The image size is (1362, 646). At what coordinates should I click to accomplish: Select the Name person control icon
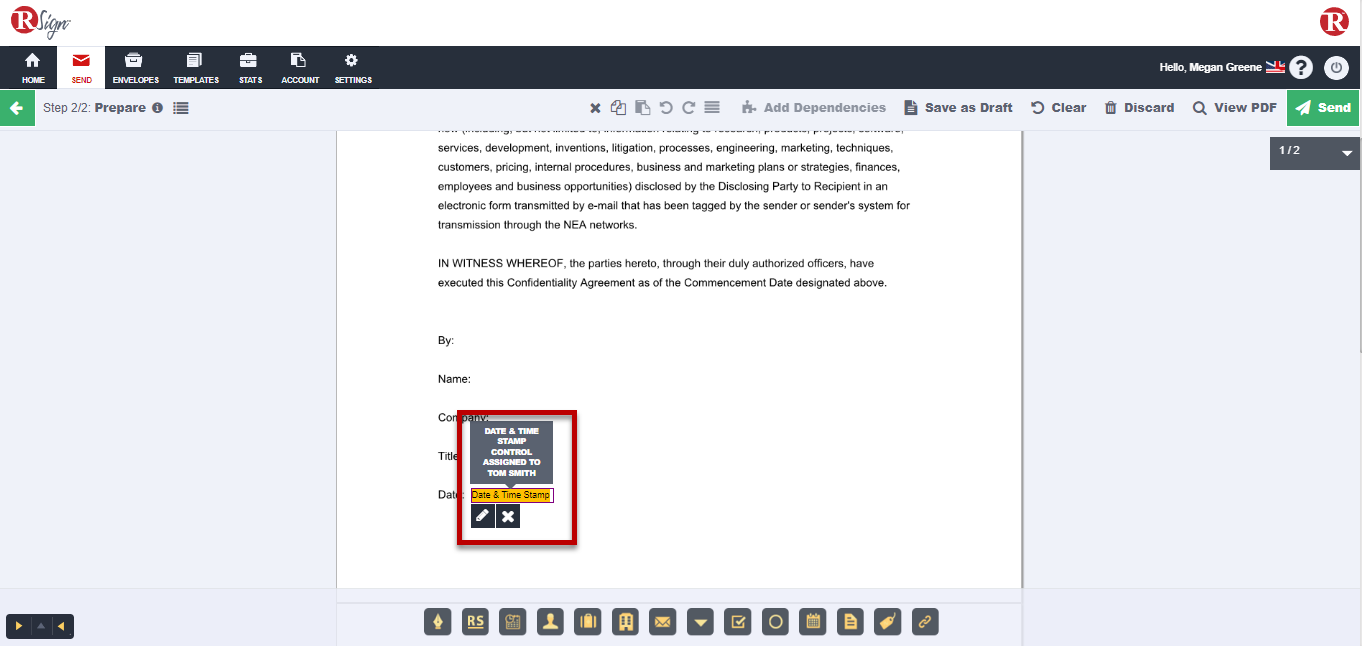coord(550,622)
